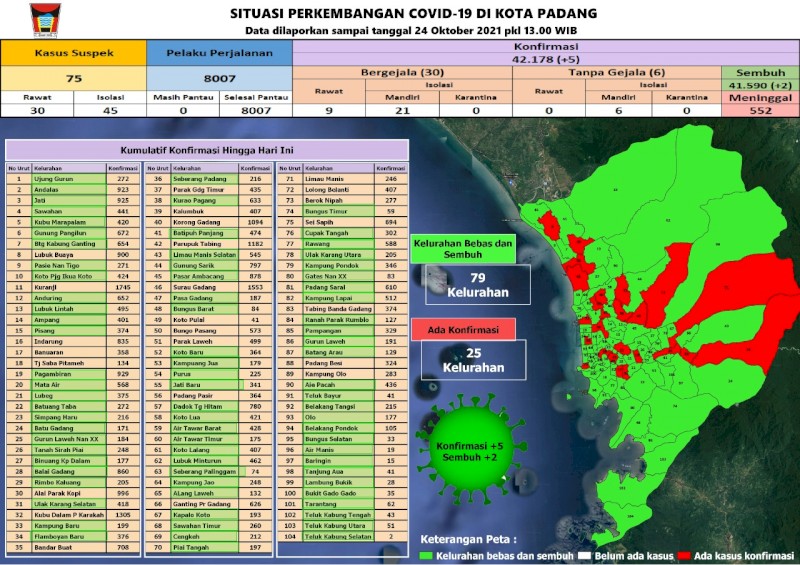Click the 'Meninggal' label cell
This screenshot has width=800, height=565.
coord(760,97)
